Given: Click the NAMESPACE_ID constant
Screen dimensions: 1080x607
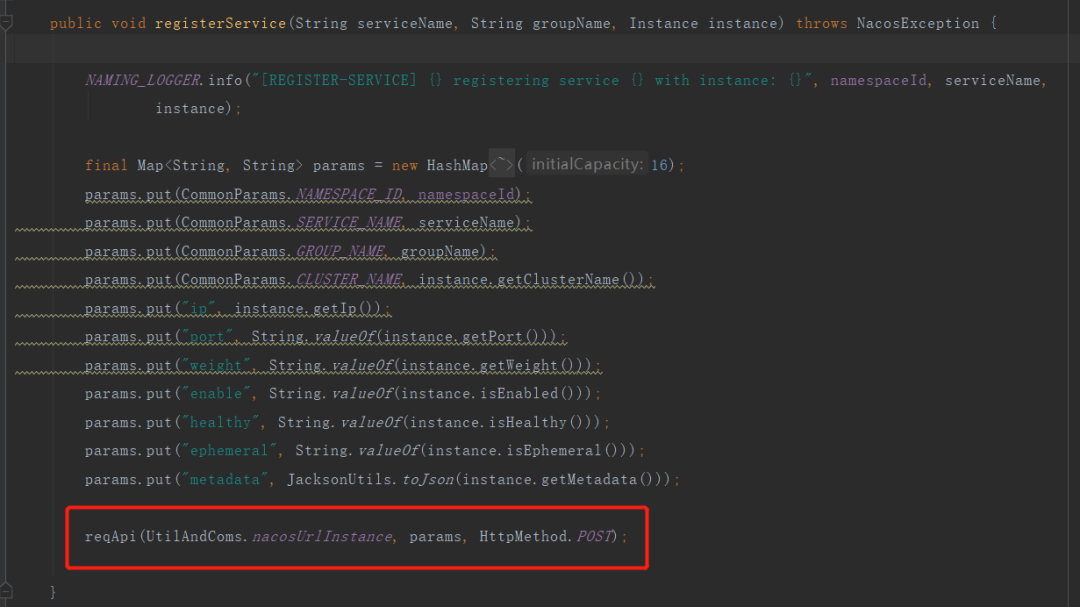Looking at the screenshot, I should 349,194.
